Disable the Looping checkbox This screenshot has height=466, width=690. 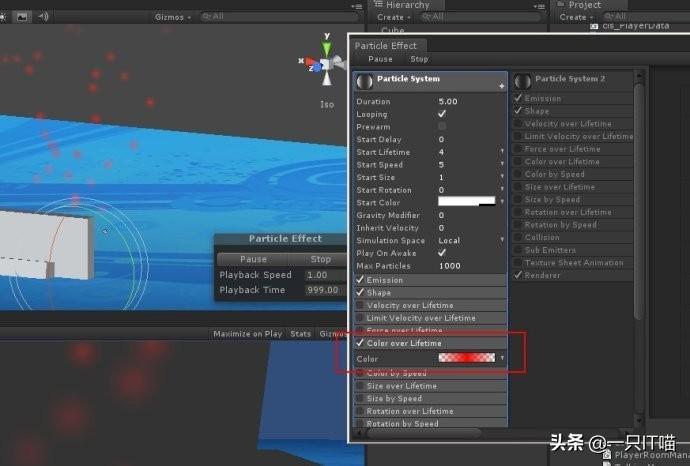[442, 114]
